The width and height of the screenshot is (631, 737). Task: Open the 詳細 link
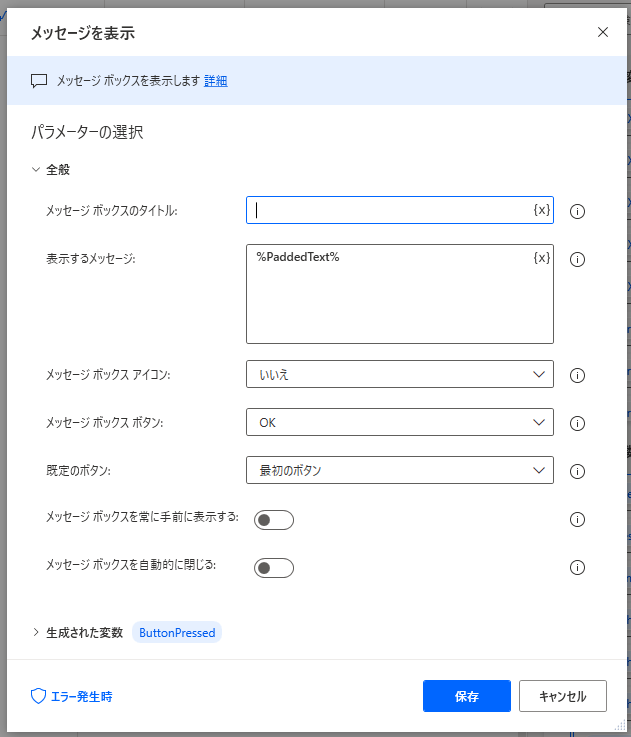pos(216,81)
